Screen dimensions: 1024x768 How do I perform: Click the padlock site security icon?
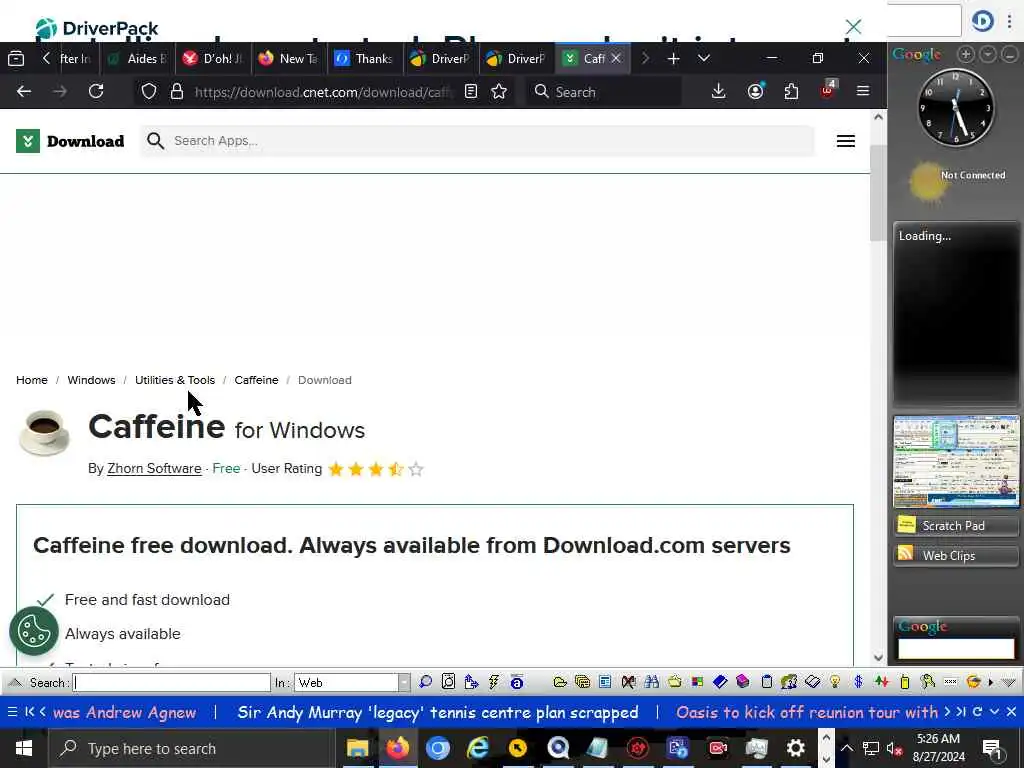click(x=176, y=91)
